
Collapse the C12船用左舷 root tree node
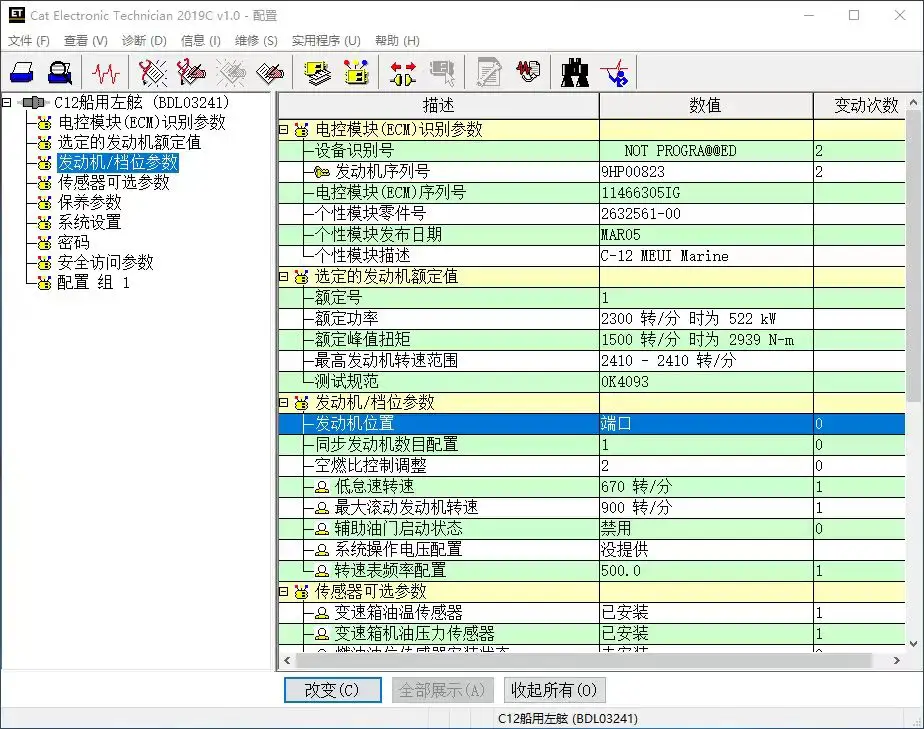pos(7,103)
